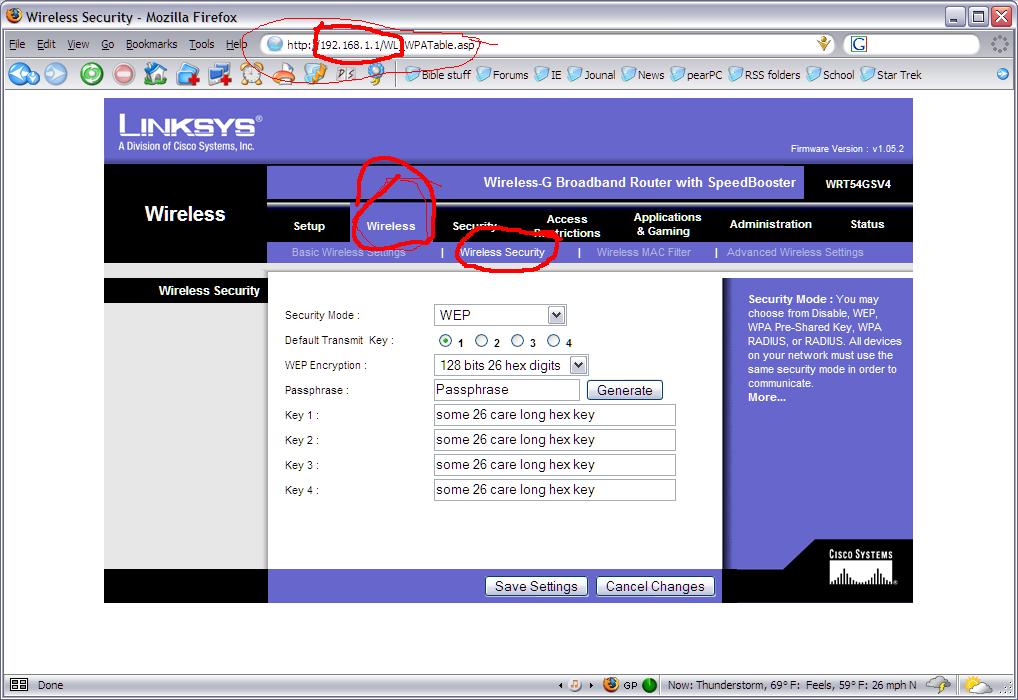Viewport: 1018px width, 700px height.
Task: Go to the Home page icon
Action: 155,74
